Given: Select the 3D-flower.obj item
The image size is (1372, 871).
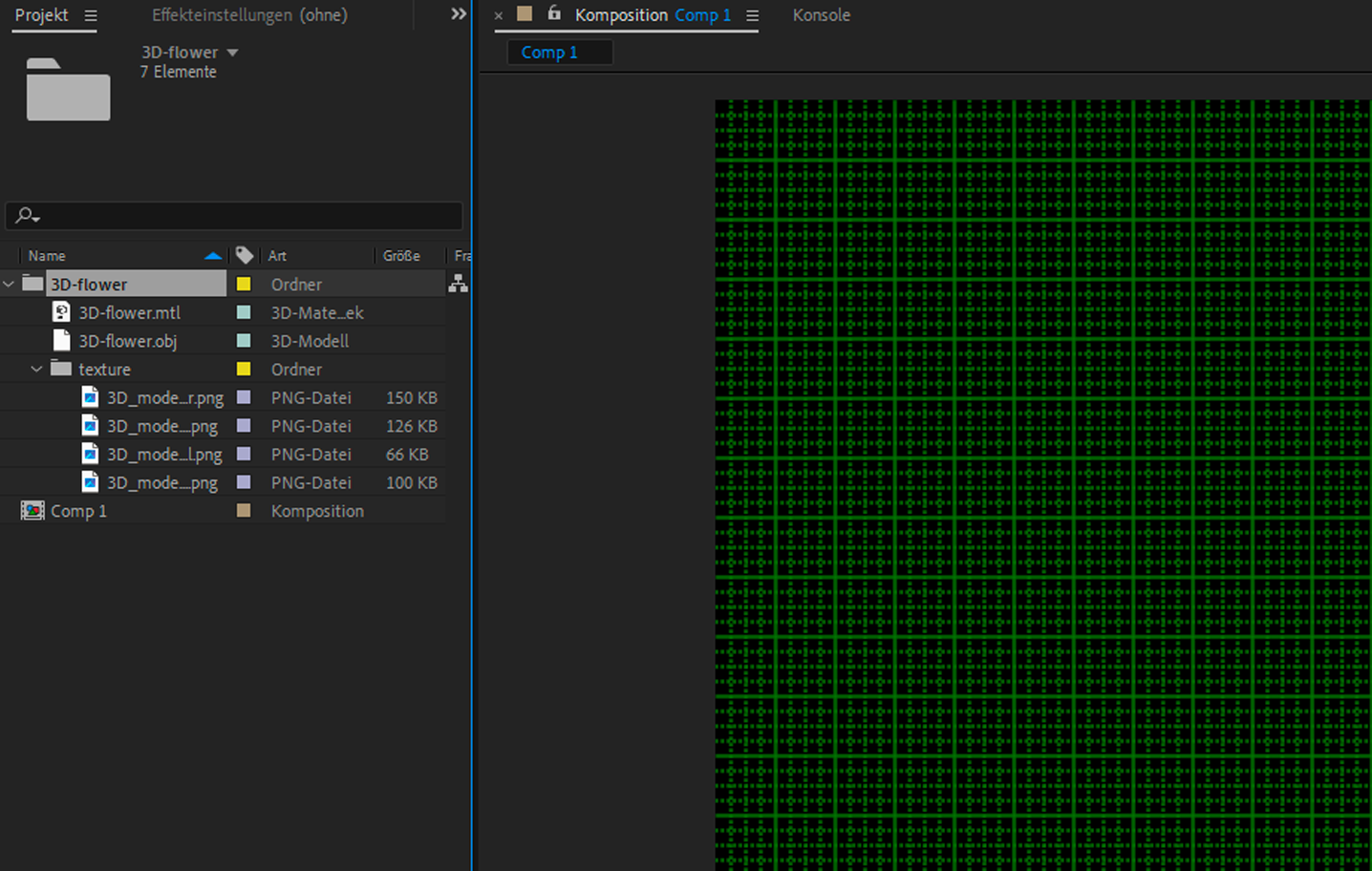Looking at the screenshot, I should coord(127,341).
